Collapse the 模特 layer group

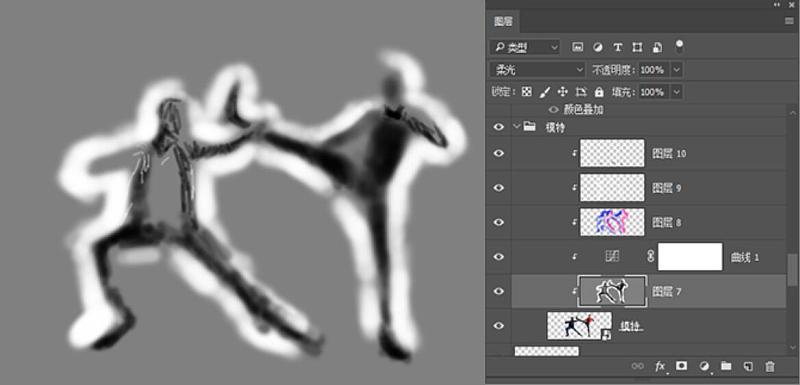pos(517,127)
